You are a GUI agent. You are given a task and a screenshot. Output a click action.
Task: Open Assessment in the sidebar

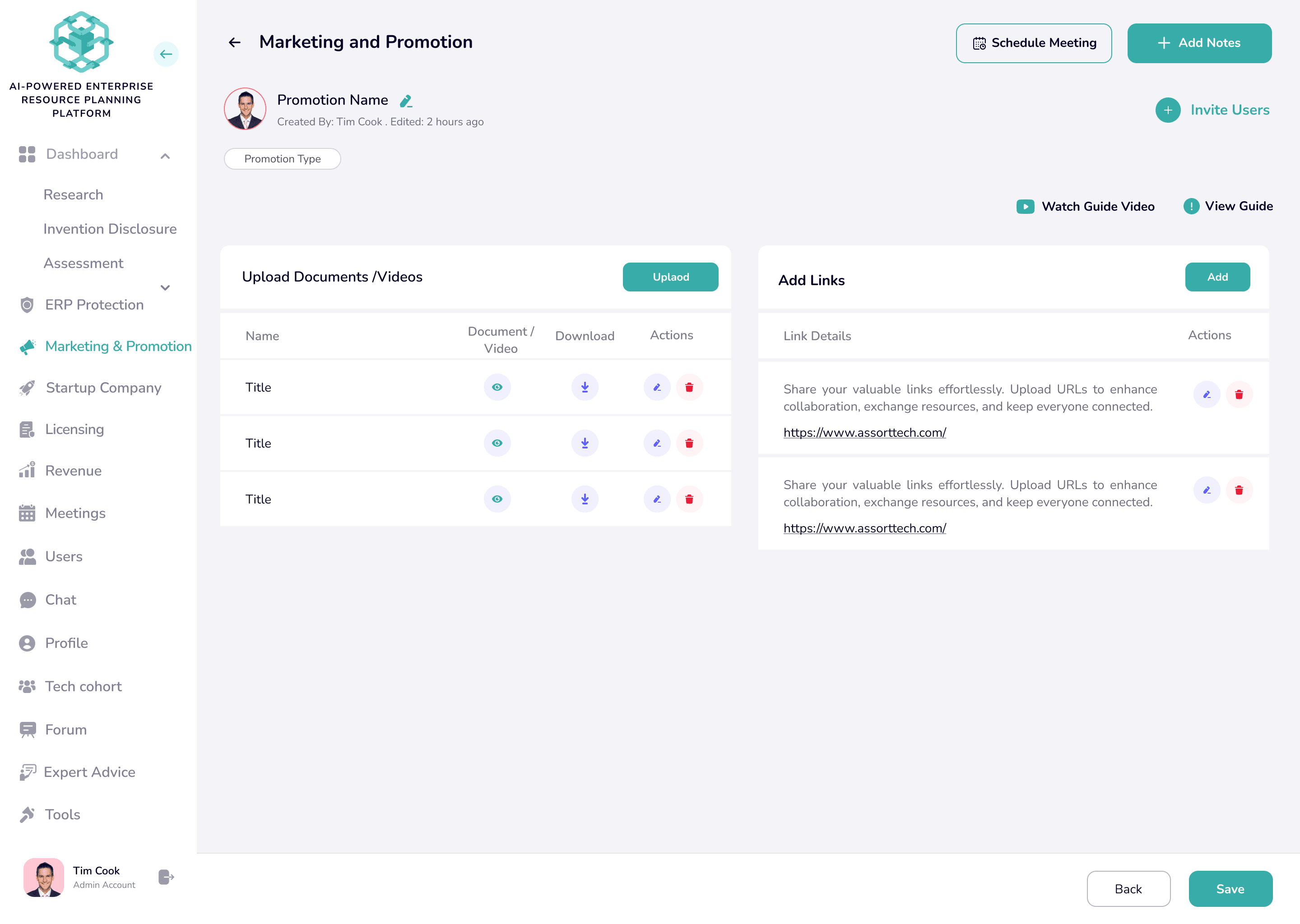83,263
